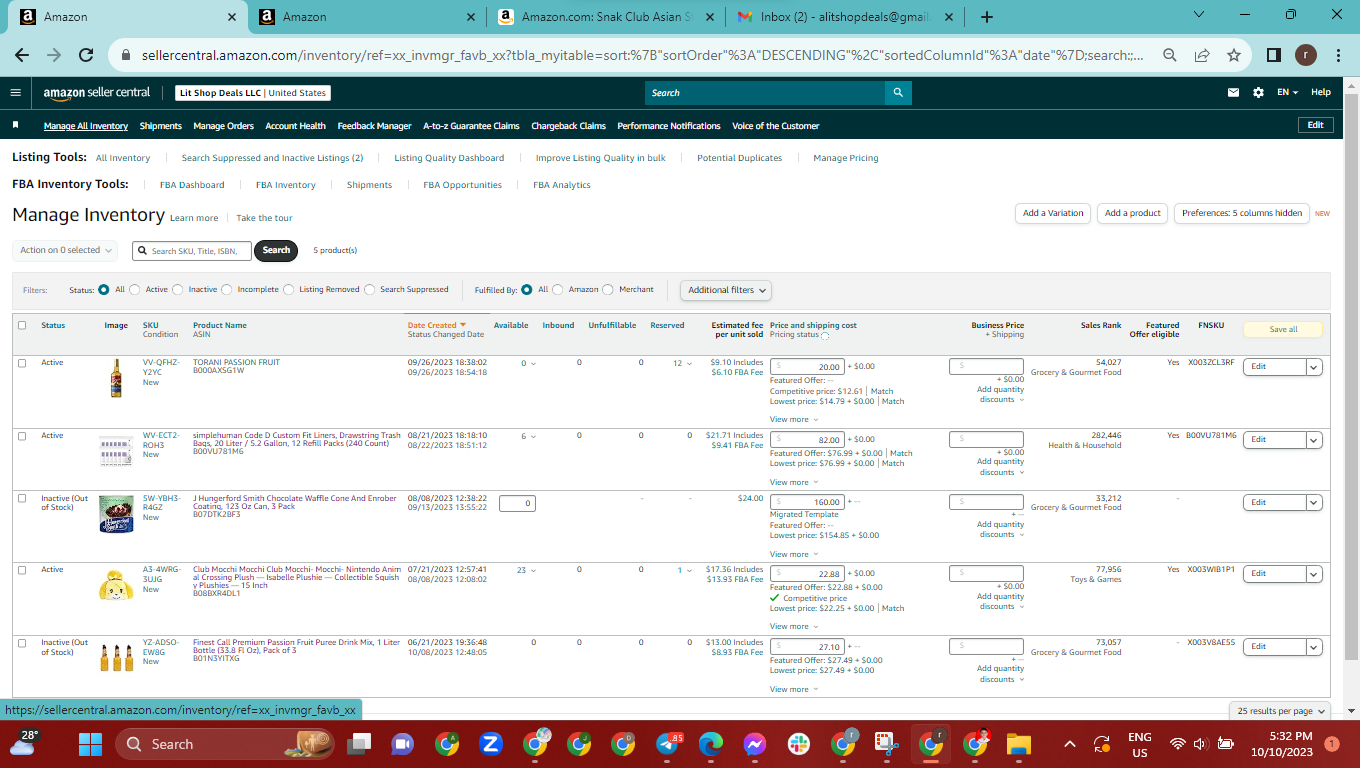Click the Add a Variation button
This screenshot has width=1360, height=768.
tap(1053, 213)
